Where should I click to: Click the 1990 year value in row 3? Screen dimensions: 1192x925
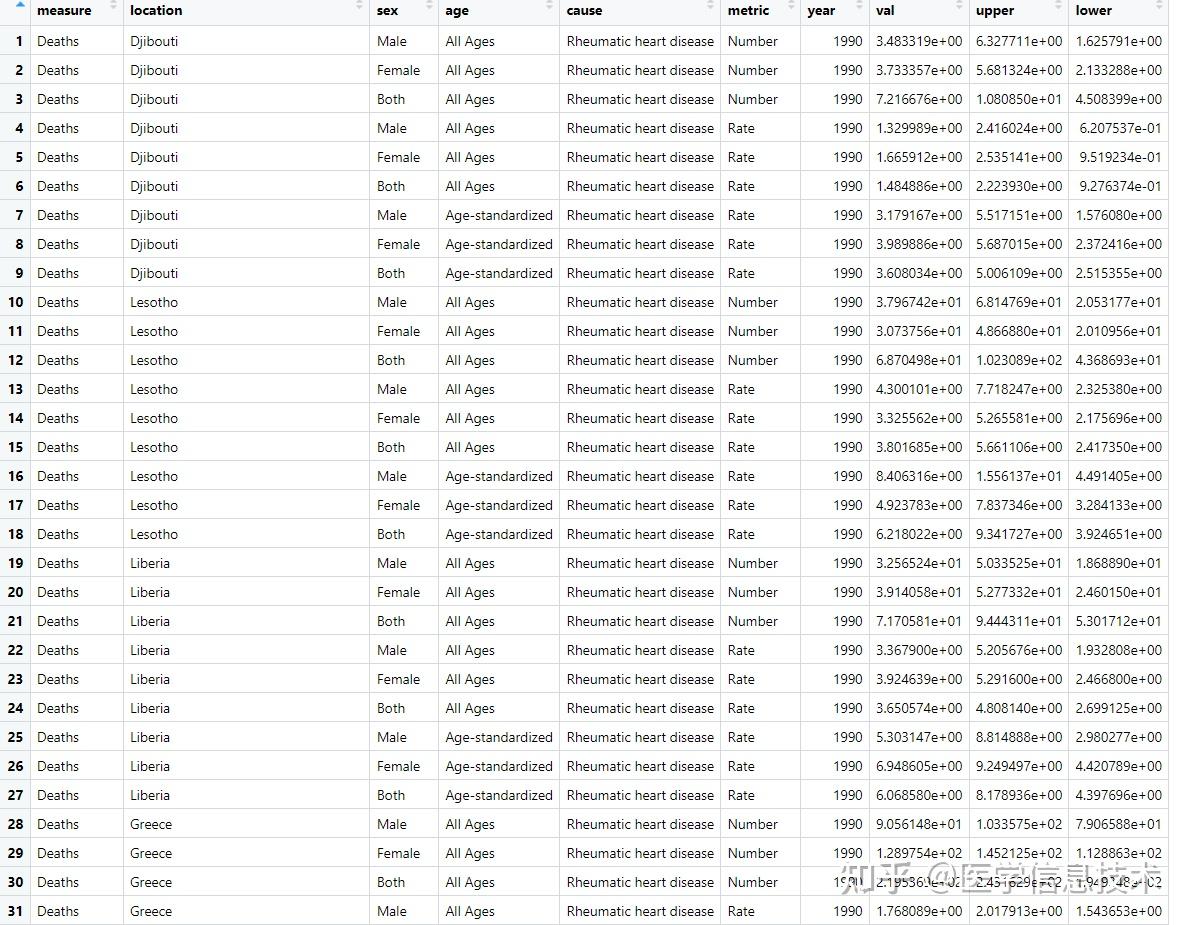[847, 99]
